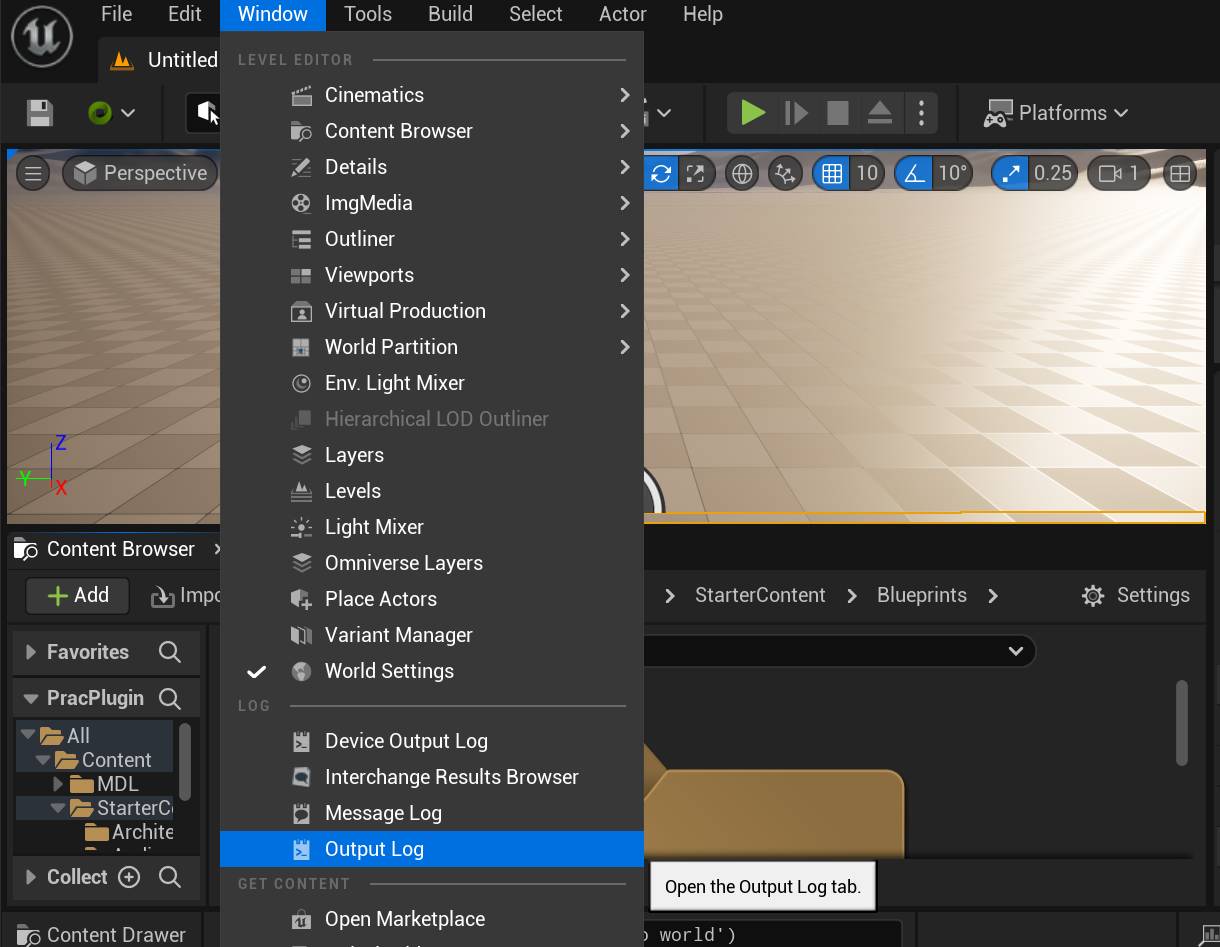Click the Unreal Engine logo icon
Screen dimensions: 1220x947
point(41,38)
